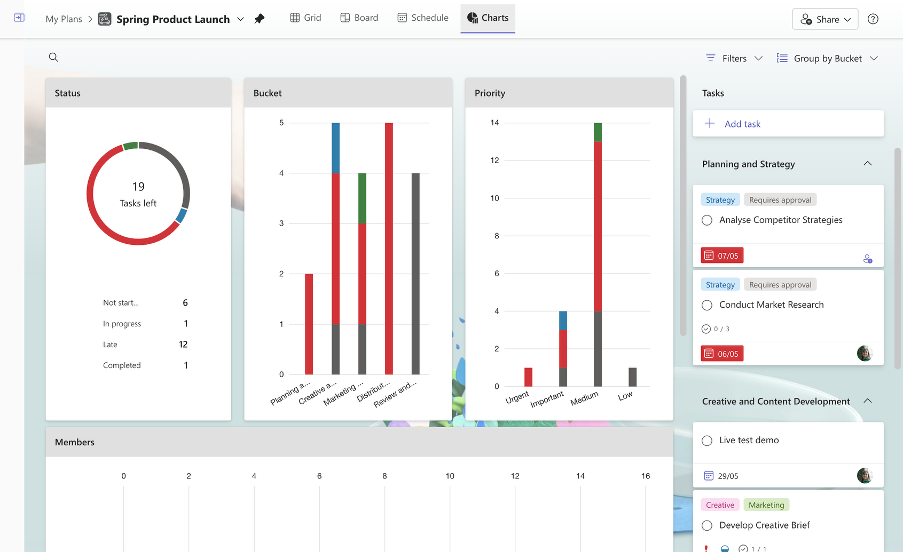Open the Filters dropdown
904x552 pixels.
(x=734, y=58)
